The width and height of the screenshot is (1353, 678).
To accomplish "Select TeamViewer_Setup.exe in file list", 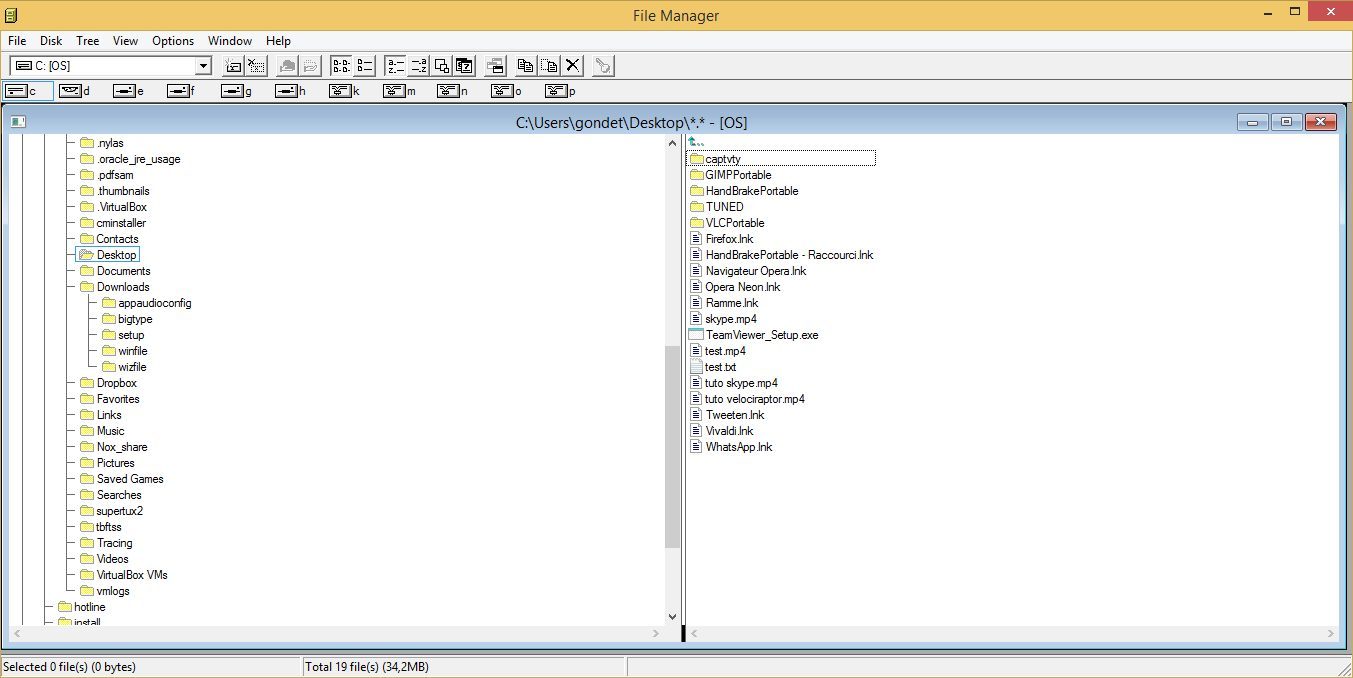I will click(x=761, y=335).
